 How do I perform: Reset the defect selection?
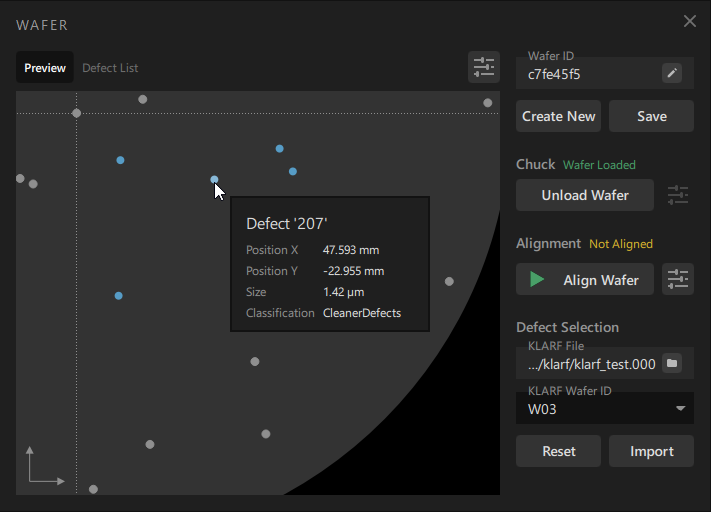click(x=558, y=451)
